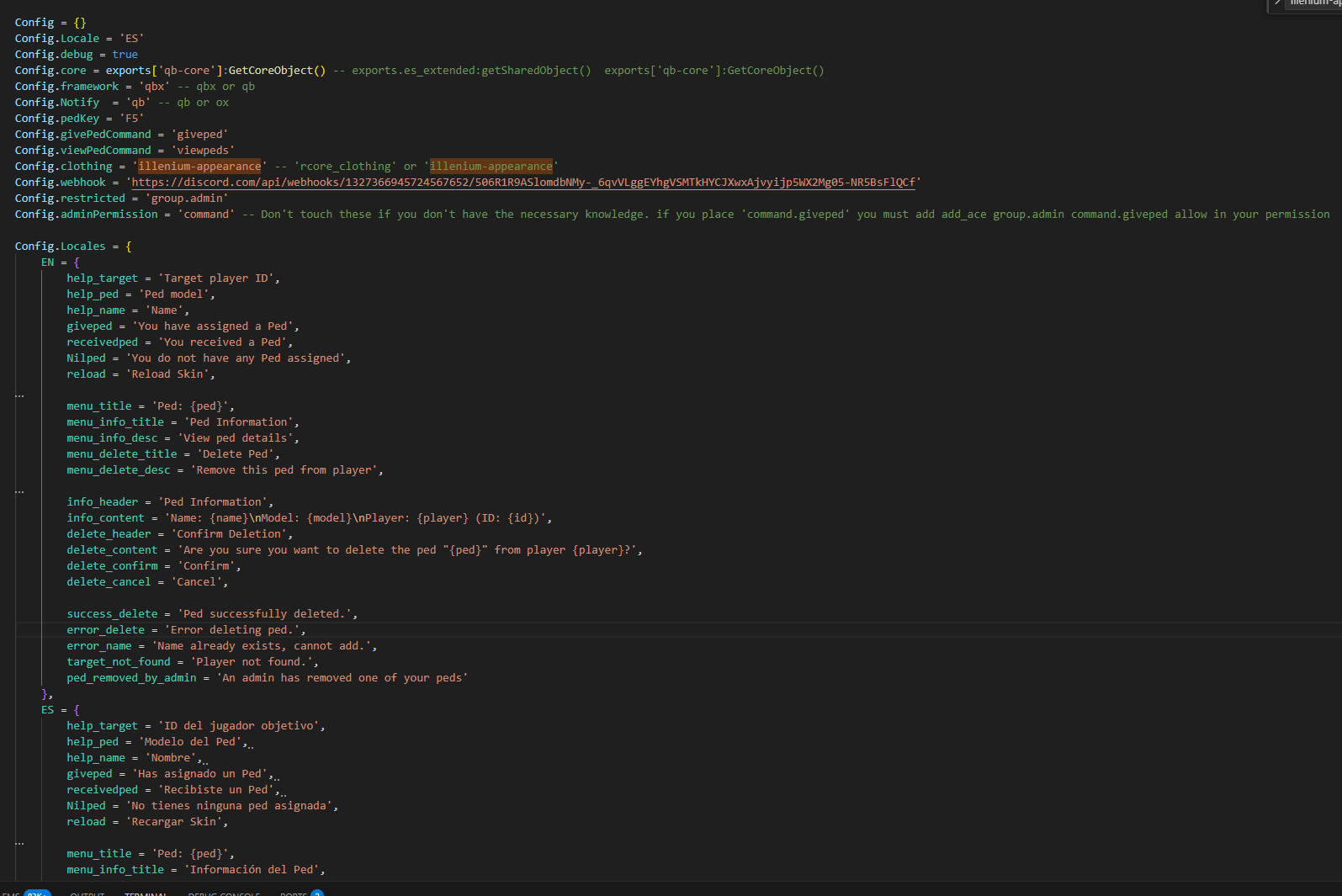Click the 'You received a Ped' string
The height and width of the screenshot is (896, 1342).
pos(222,342)
